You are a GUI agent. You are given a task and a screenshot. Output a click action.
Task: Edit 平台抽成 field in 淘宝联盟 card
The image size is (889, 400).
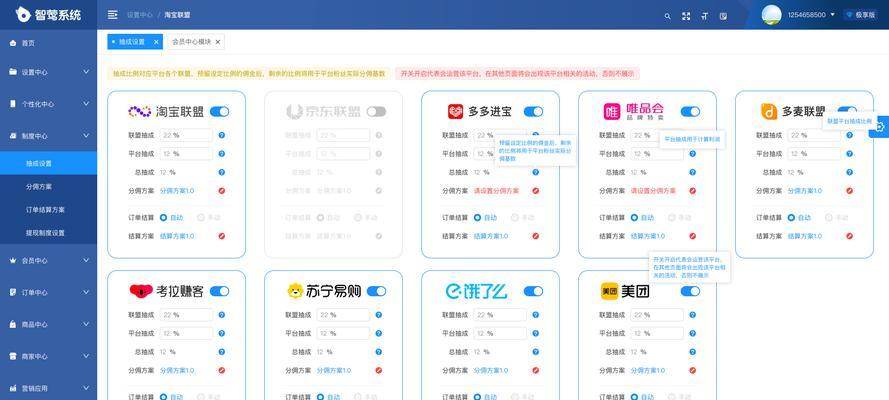tap(186, 154)
